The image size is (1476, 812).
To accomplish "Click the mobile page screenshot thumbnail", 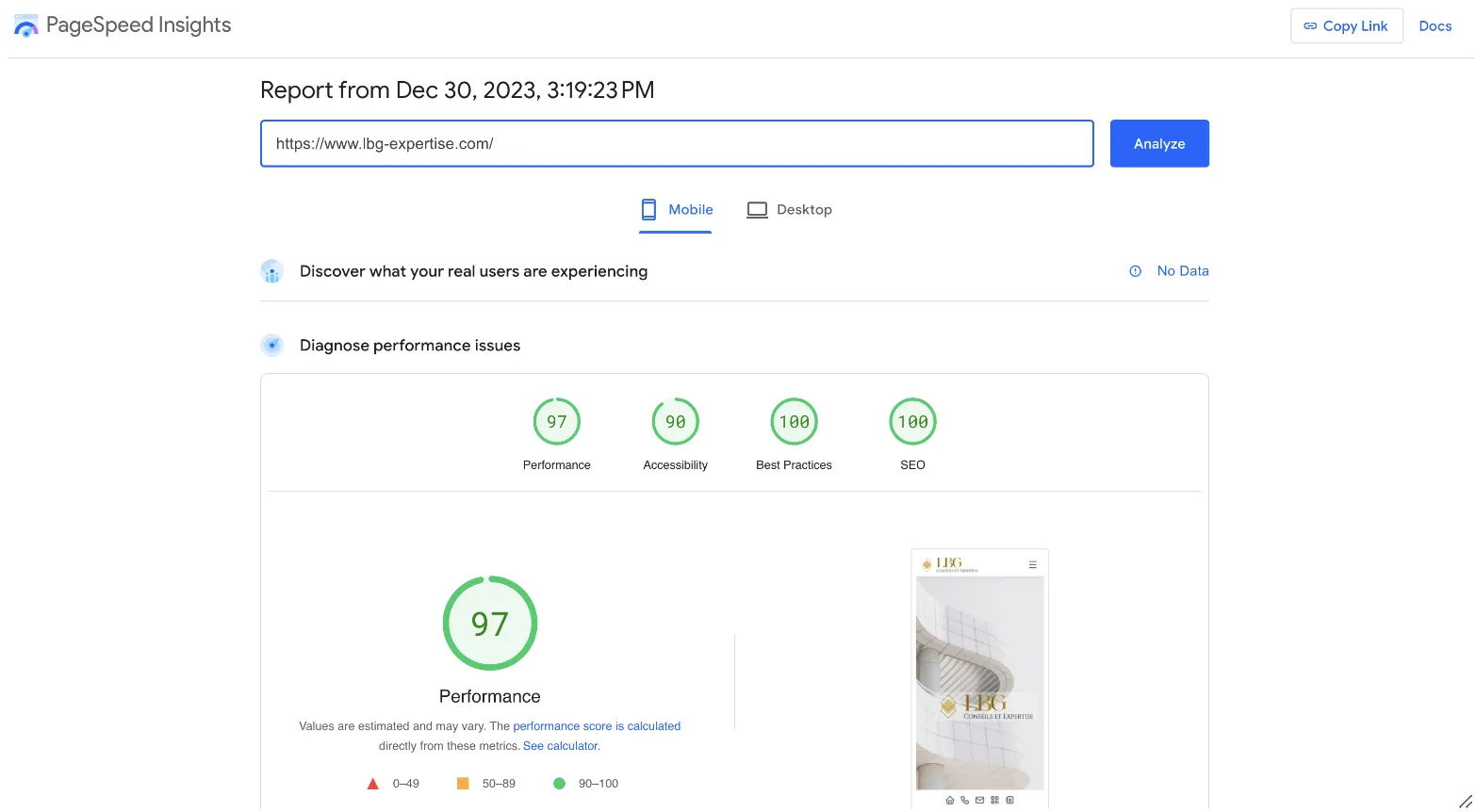I will (x=979, y=678).
